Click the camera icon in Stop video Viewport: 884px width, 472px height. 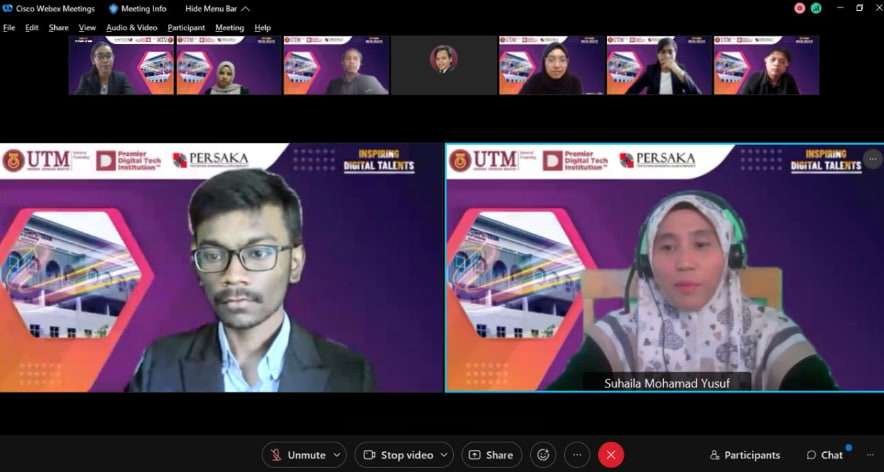point(369,455)
